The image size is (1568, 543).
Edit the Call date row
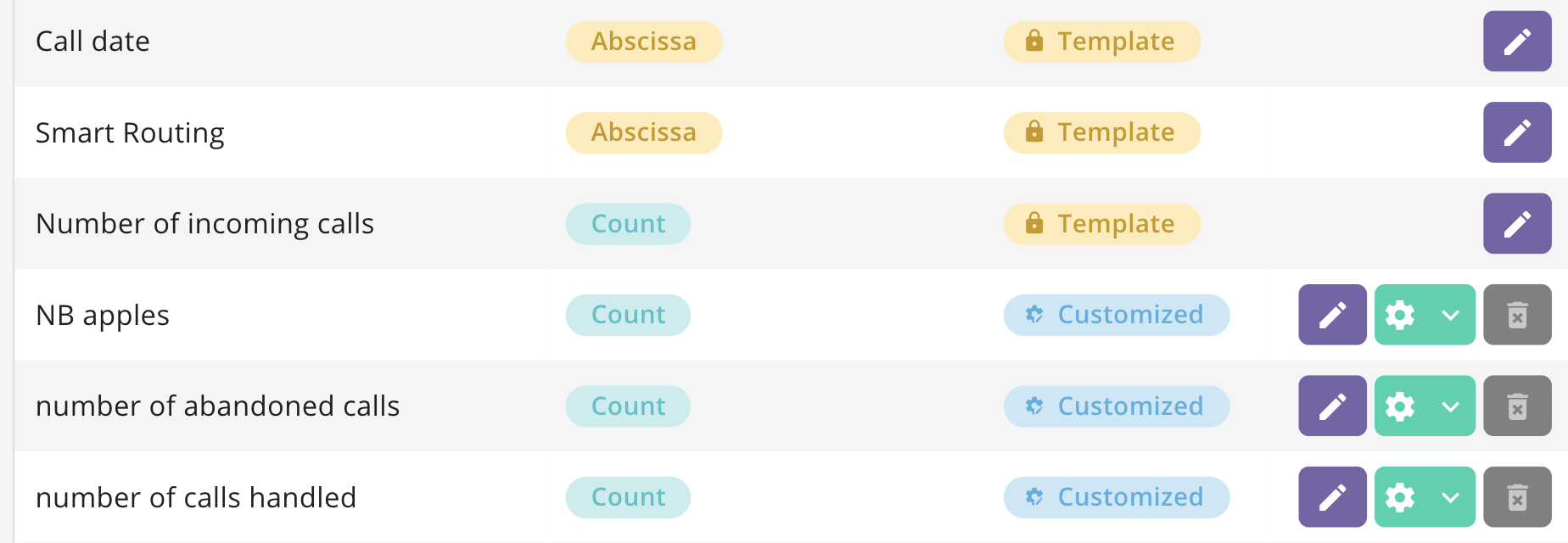[1517, 42]
